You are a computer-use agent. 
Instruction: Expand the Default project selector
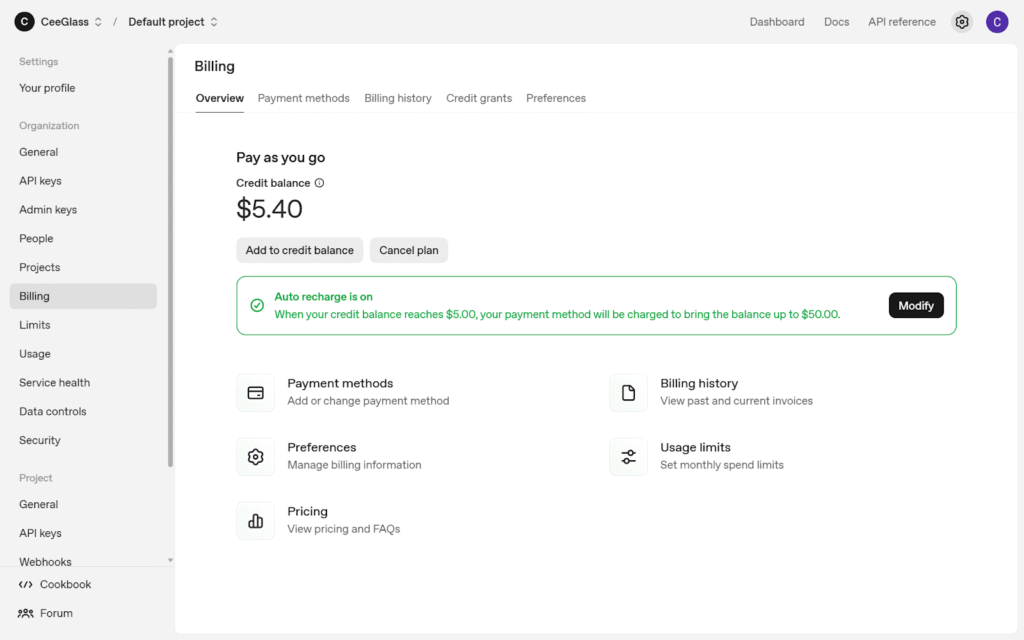pos(214,22)
